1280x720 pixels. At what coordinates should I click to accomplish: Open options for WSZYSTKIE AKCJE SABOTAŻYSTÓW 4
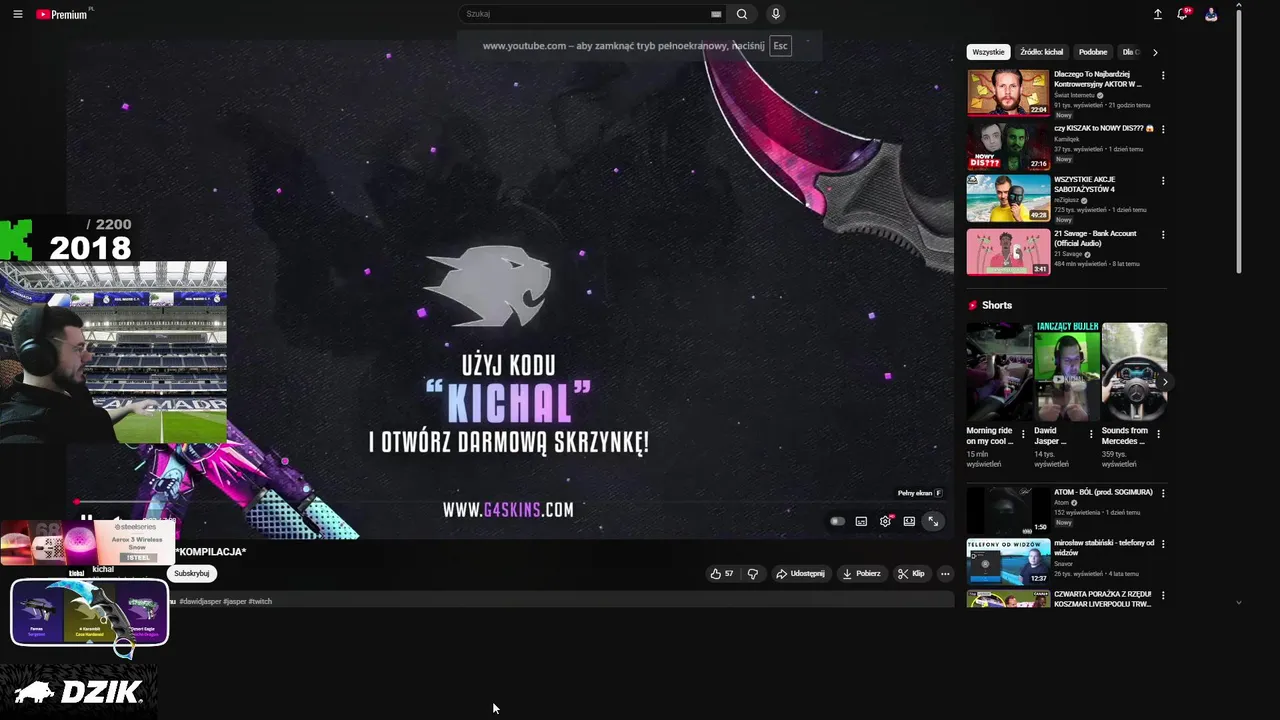click(x=1163, y=181)
